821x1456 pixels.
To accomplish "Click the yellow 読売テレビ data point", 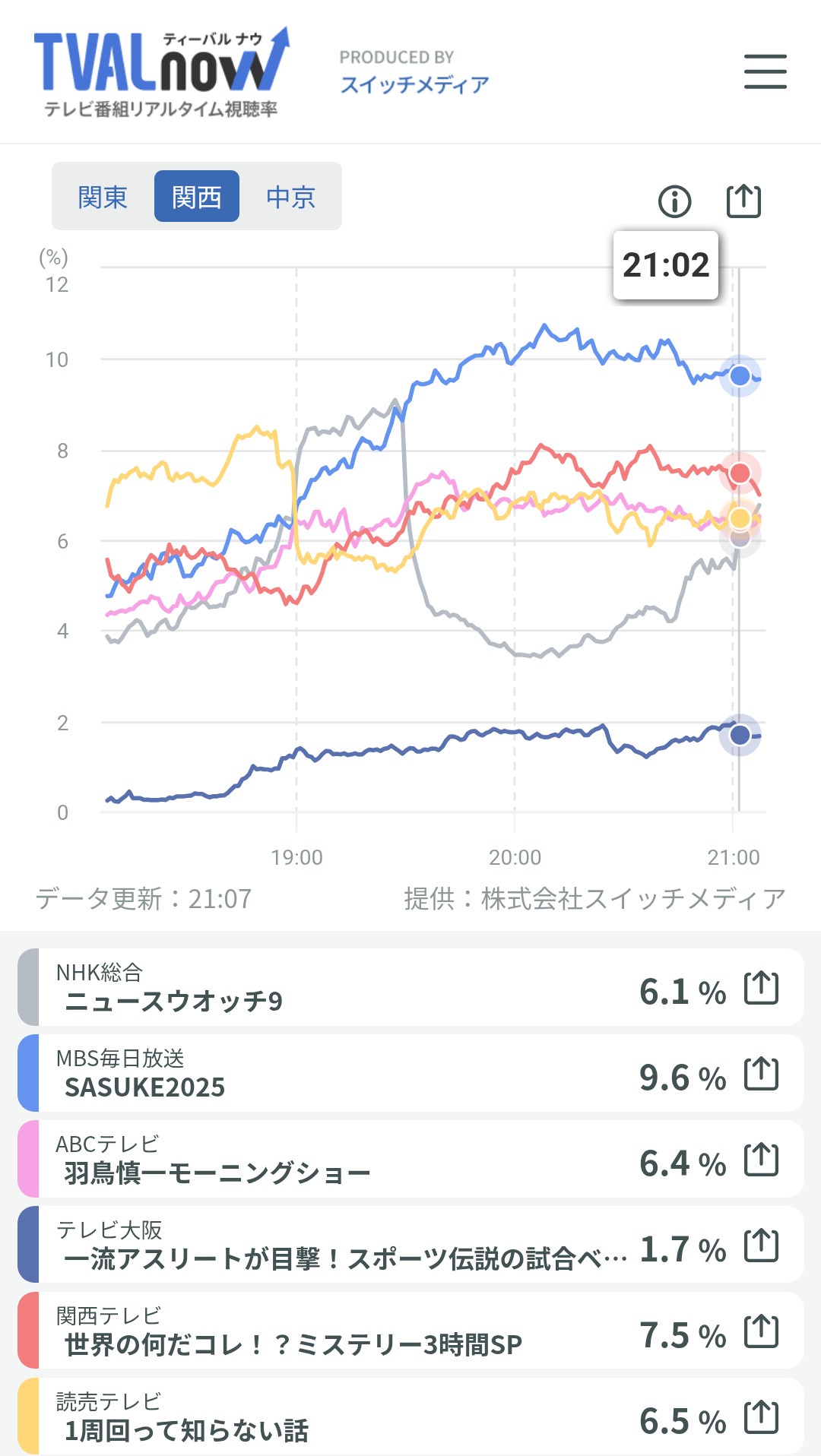I will [740, 518].
